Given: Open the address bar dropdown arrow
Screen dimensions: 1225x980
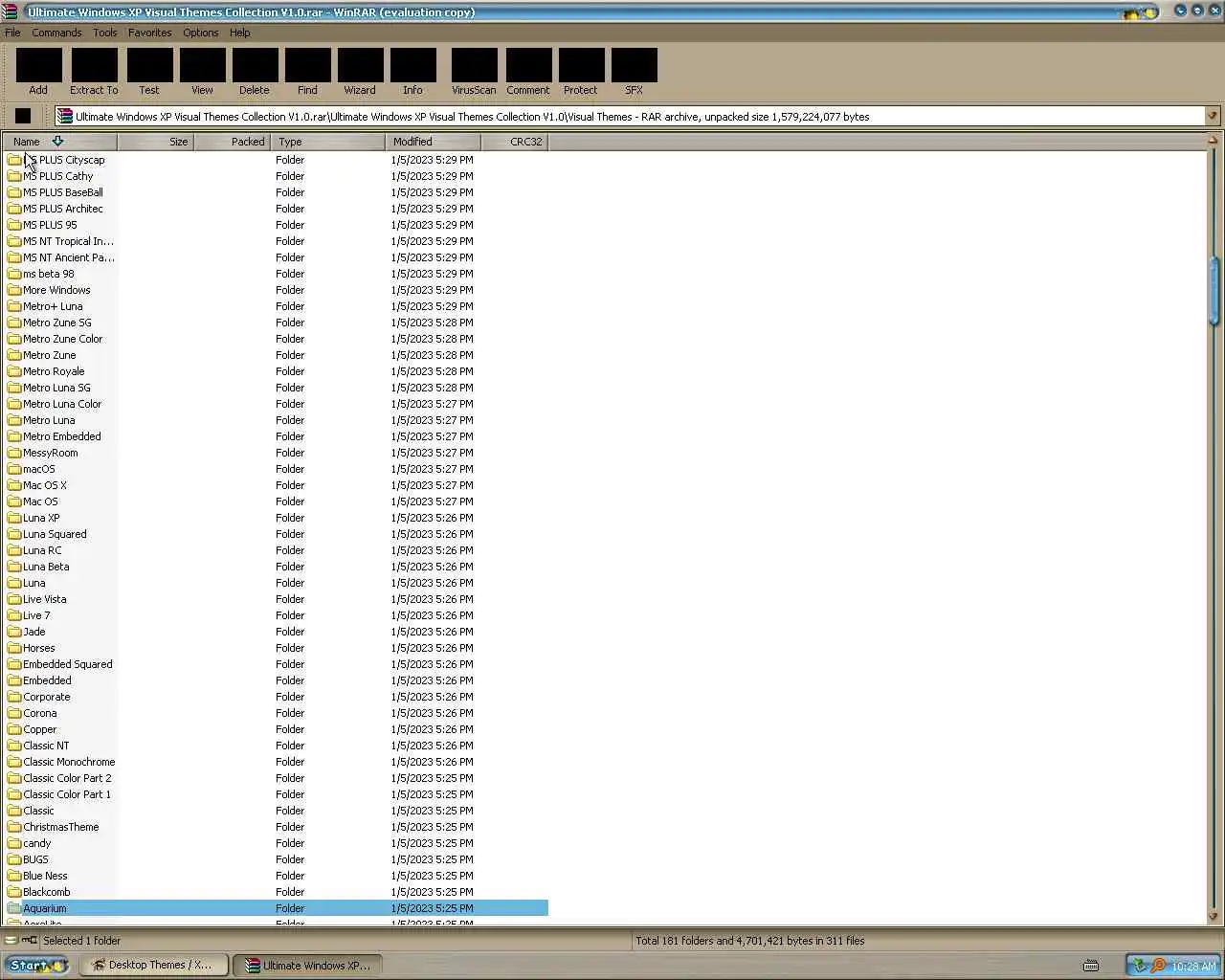Looking at the screenshot, I should [x=1213, y=116].
